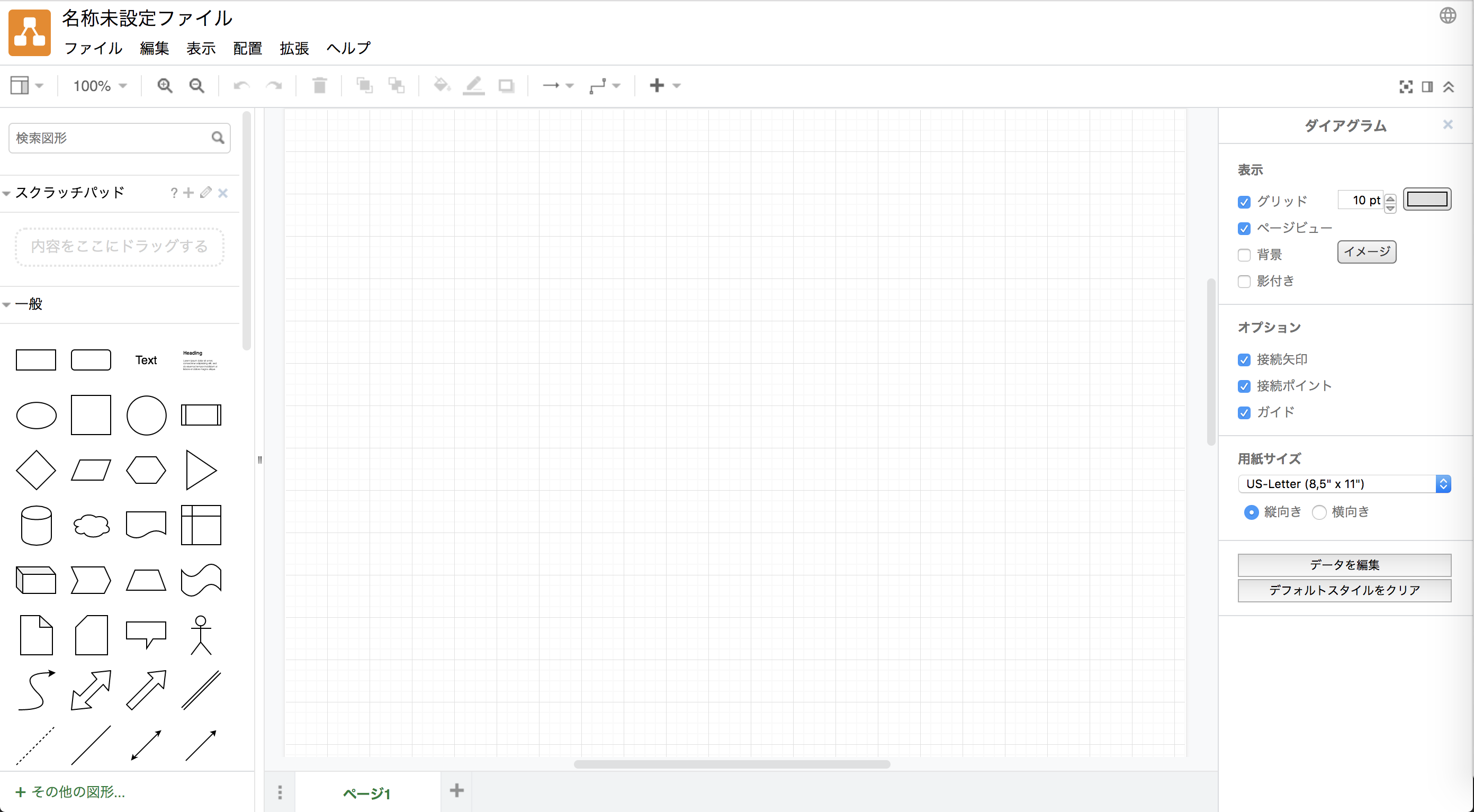Toggle the format panel icon
The width and height of the screenshot is (1474, 812).
click(1427, 87)
